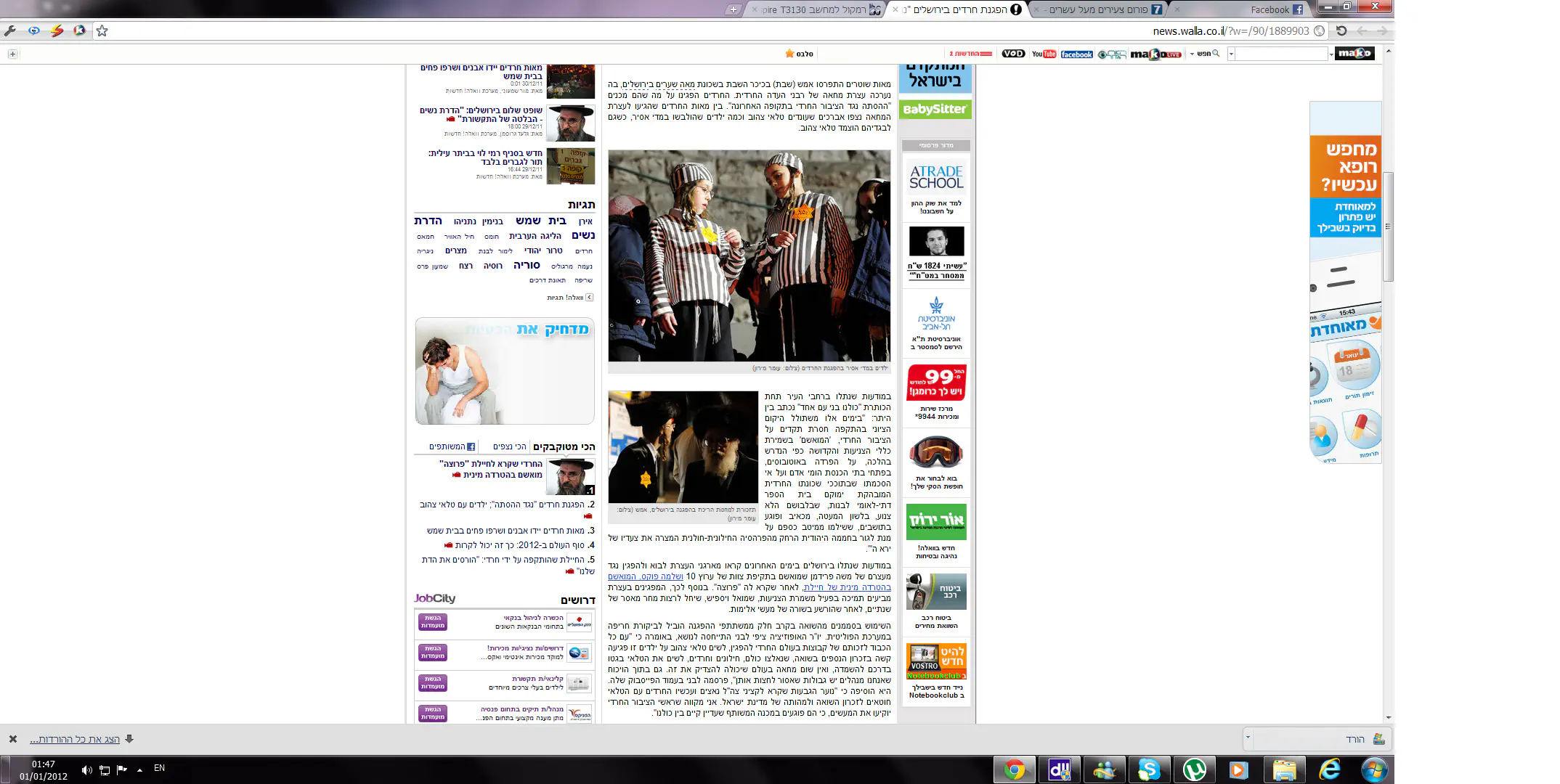1560x784 pixels.
Task: Open Skype from the Windows taskbar
Action: 1149,769
